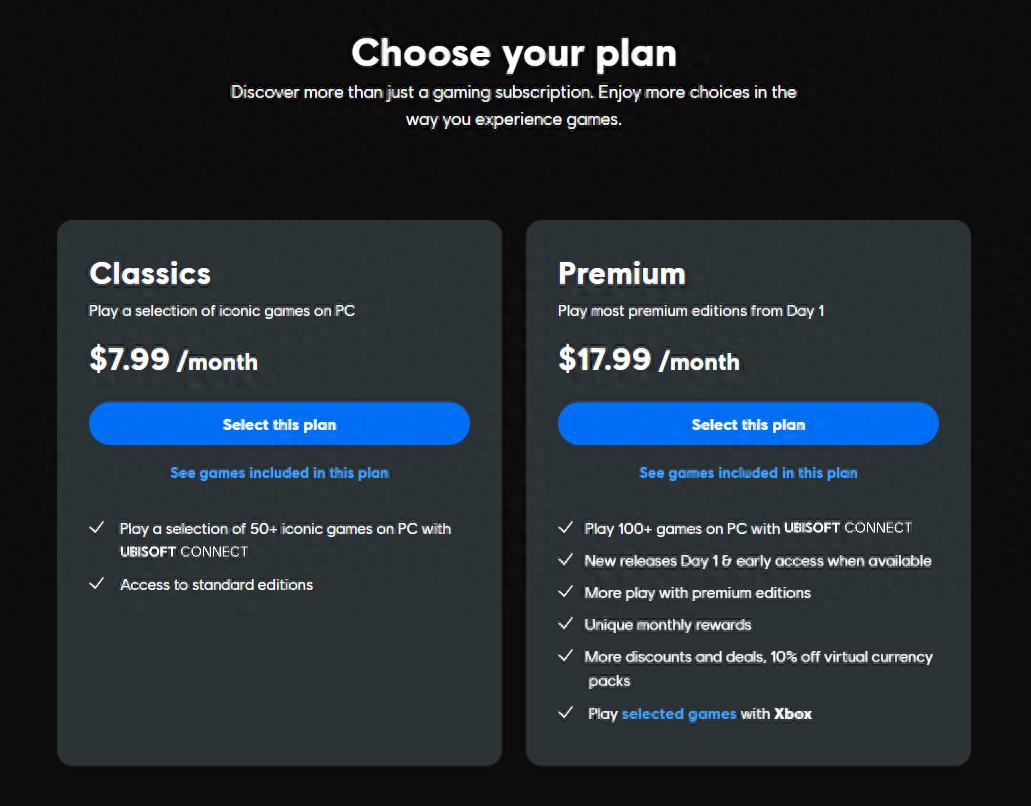Click the Classics plan heading

pyautogui.click(x=150, y=273)
